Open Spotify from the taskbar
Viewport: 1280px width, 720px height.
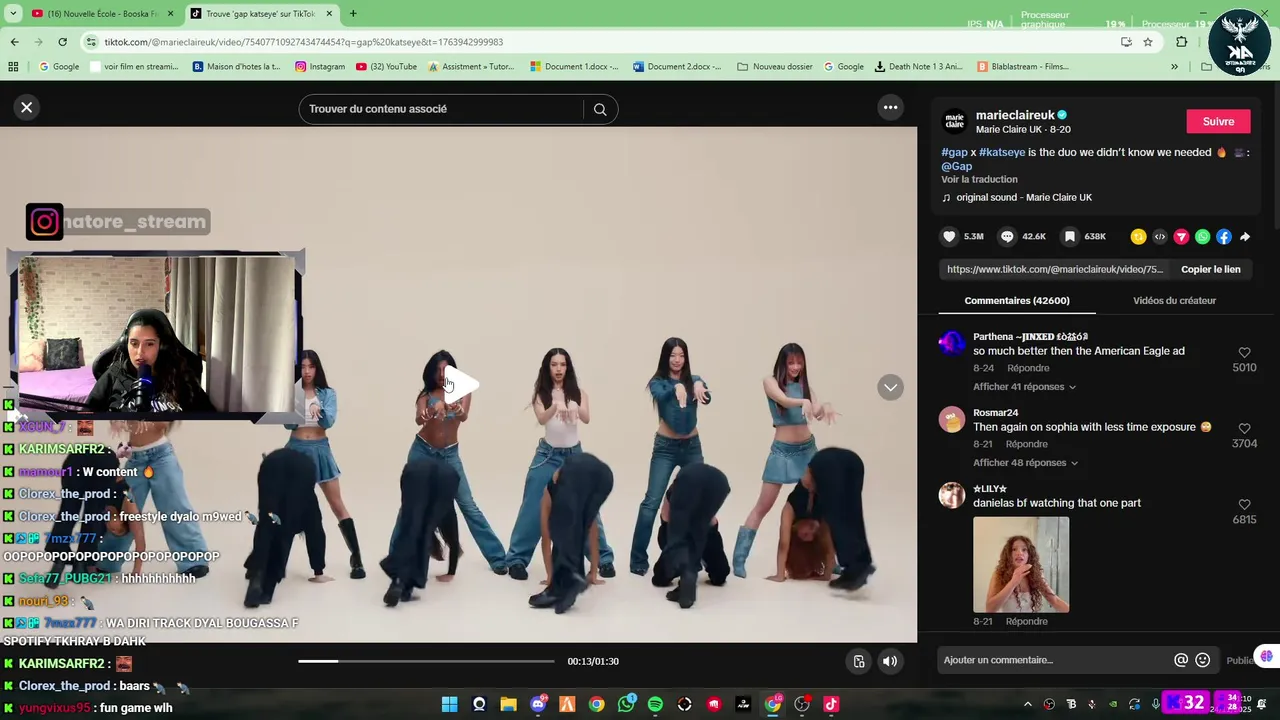(x=655, y=704)
